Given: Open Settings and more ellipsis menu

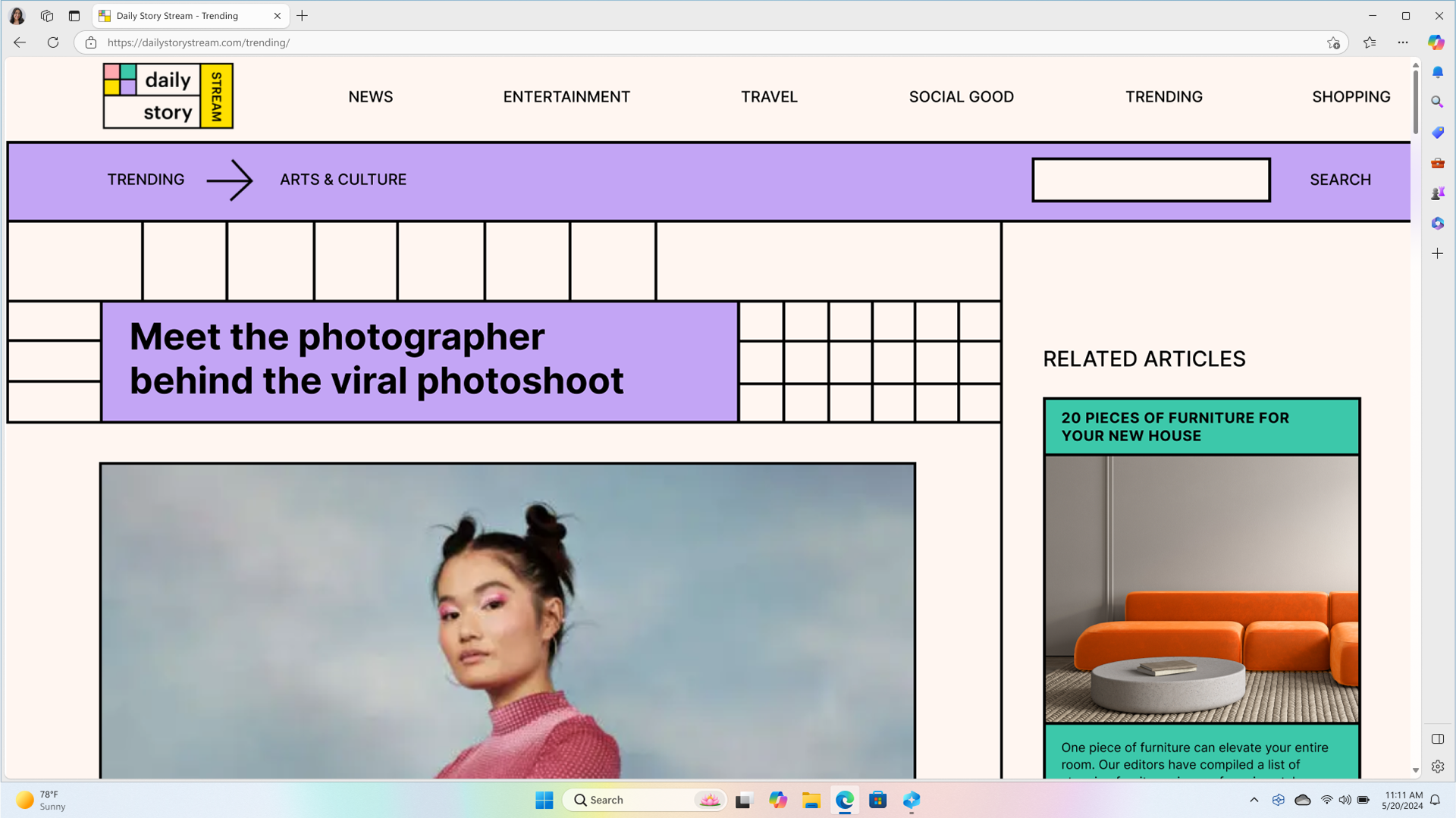Looking at the screenshot, I should click(1403, 42).
